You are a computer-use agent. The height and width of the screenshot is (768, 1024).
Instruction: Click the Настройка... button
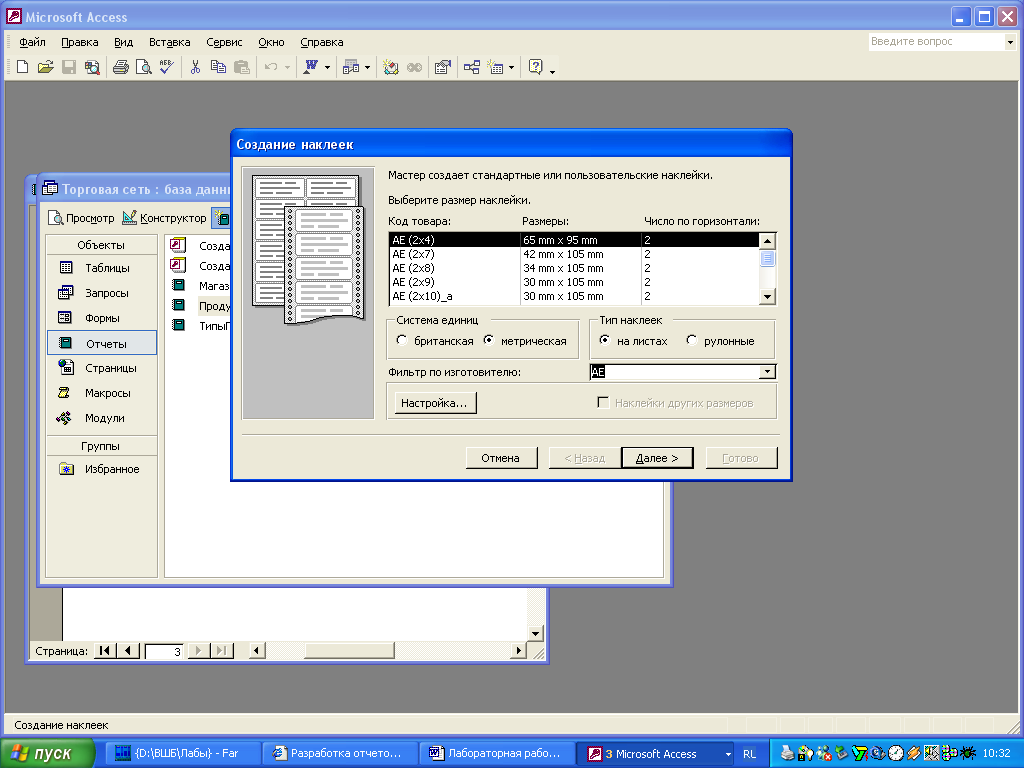(x=435, y=403)
